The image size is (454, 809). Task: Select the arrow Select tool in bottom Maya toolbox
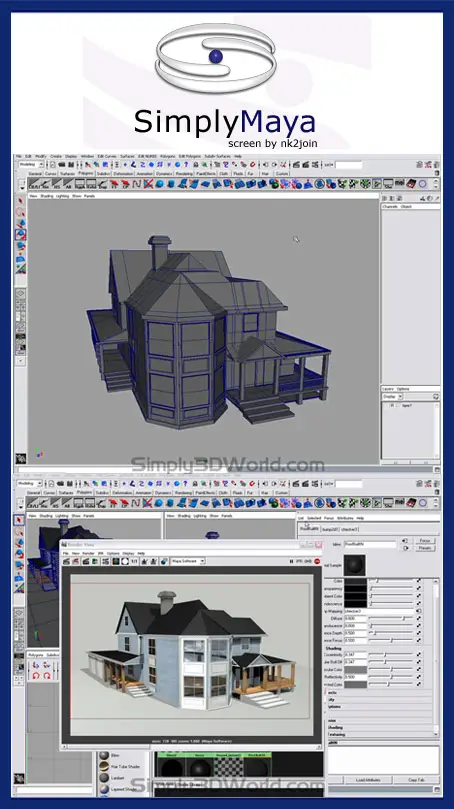(x=20, y=521)
